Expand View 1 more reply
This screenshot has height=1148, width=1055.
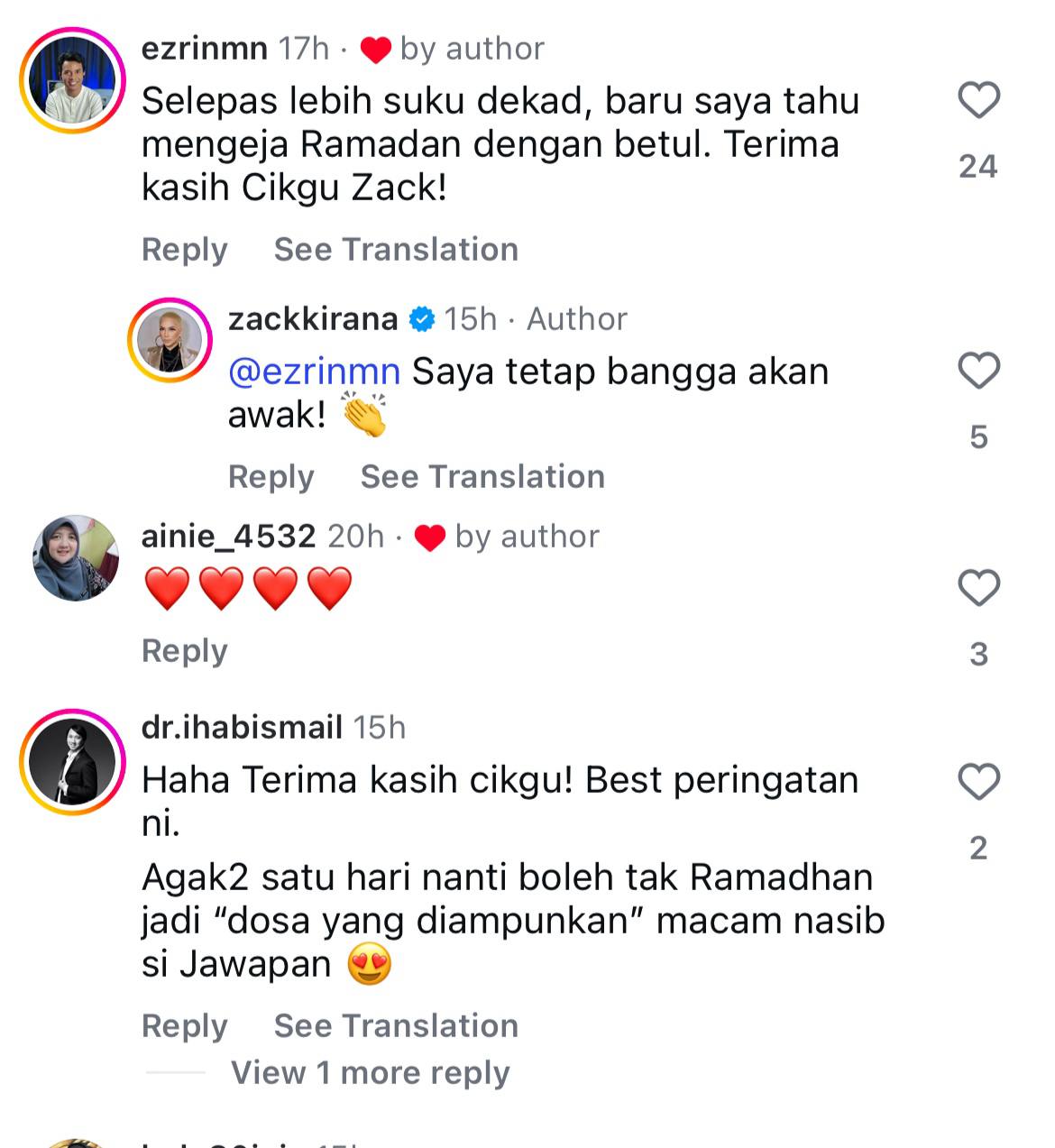(370, 1072)
